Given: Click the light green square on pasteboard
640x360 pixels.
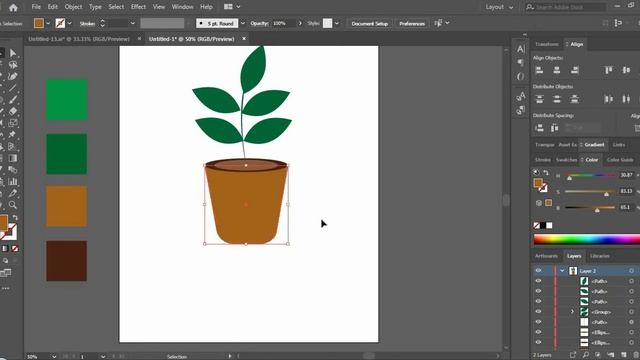Looking at the screenshot, I should (67, 100).
